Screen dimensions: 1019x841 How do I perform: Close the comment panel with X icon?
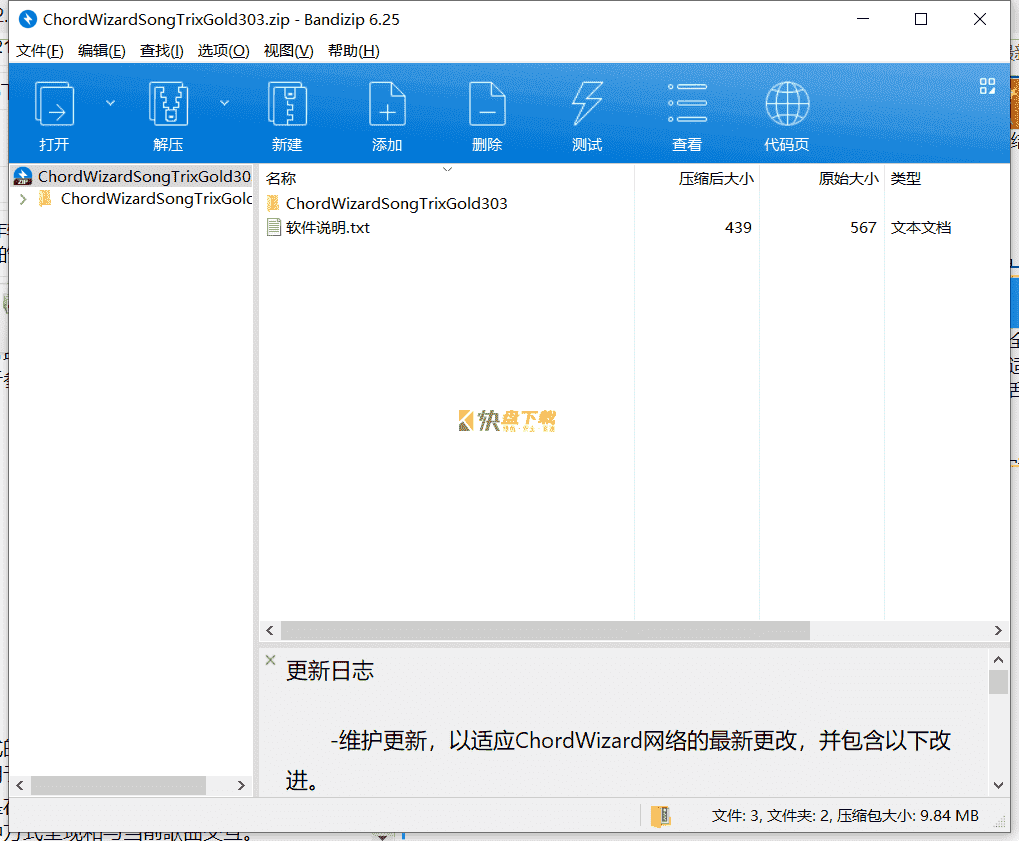(x=271, y=660)
